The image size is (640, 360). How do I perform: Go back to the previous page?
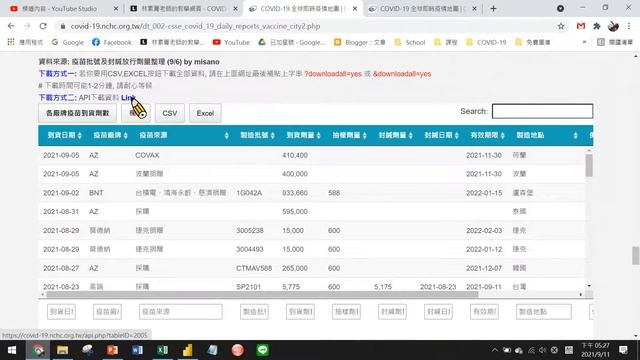(x=11, y=26)
